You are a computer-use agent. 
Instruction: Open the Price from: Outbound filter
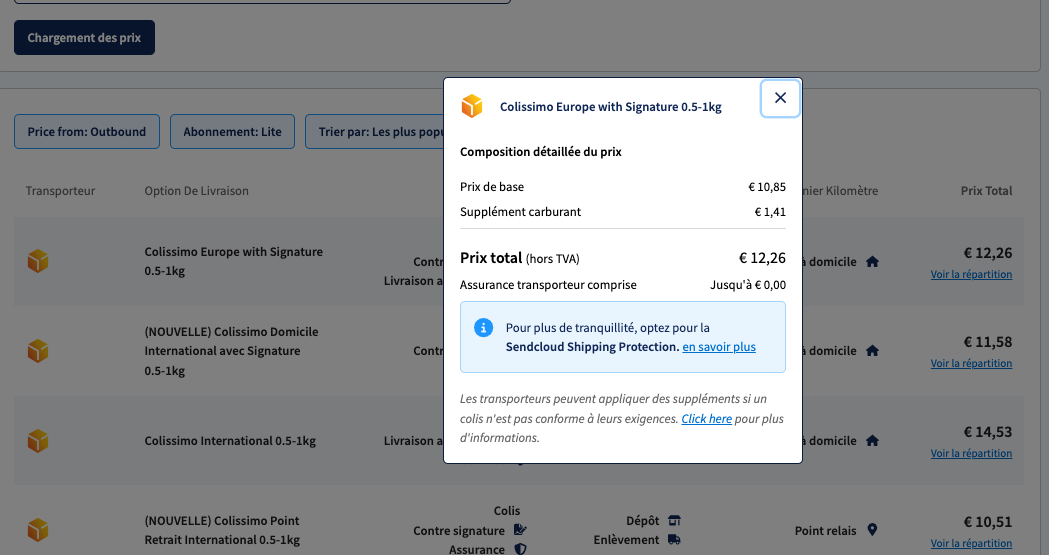click(x=87, y=132)
